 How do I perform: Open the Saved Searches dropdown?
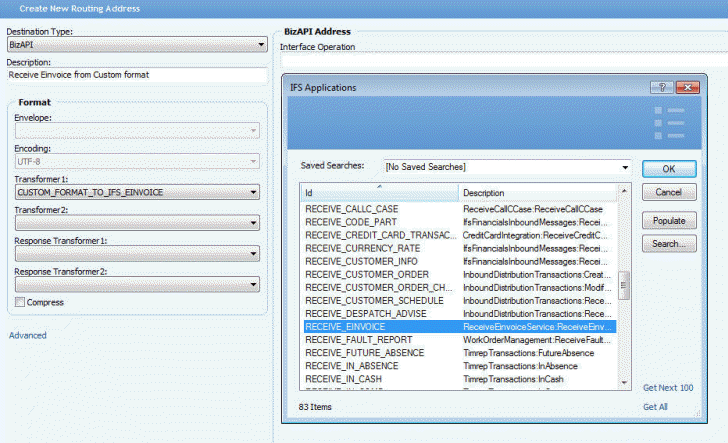pyautogui.click(x=507, y=167)
